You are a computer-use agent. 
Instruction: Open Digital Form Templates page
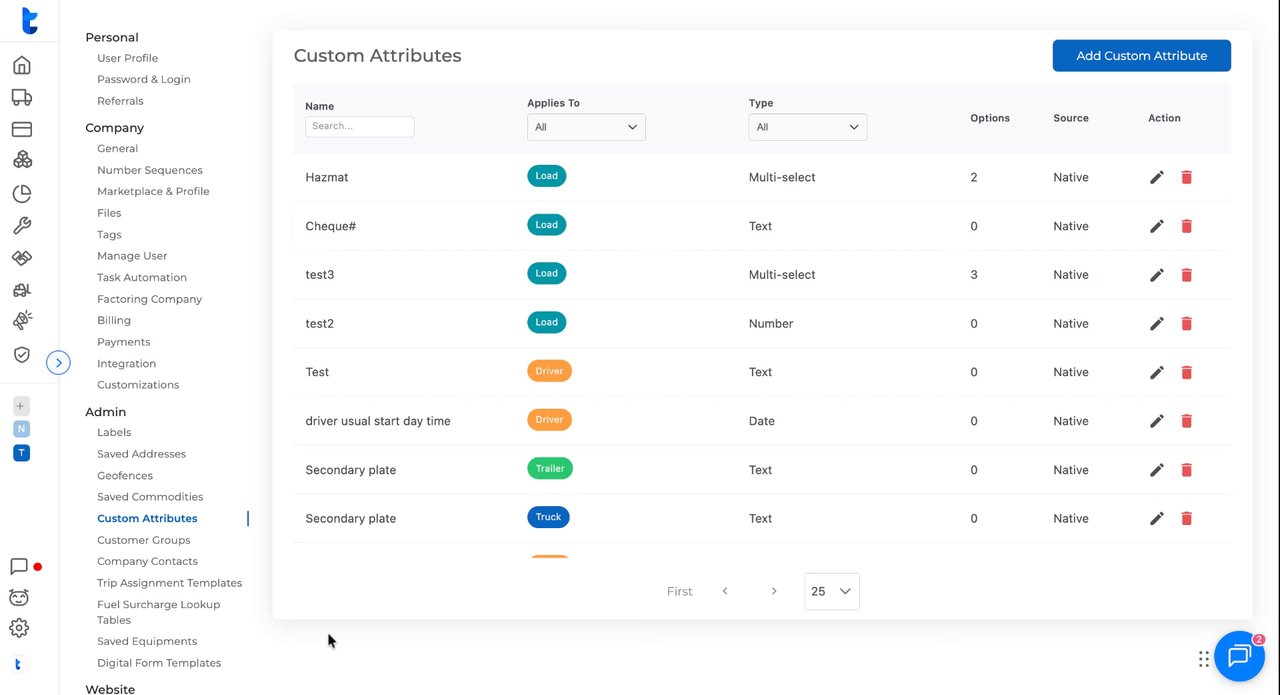(159, 663)
